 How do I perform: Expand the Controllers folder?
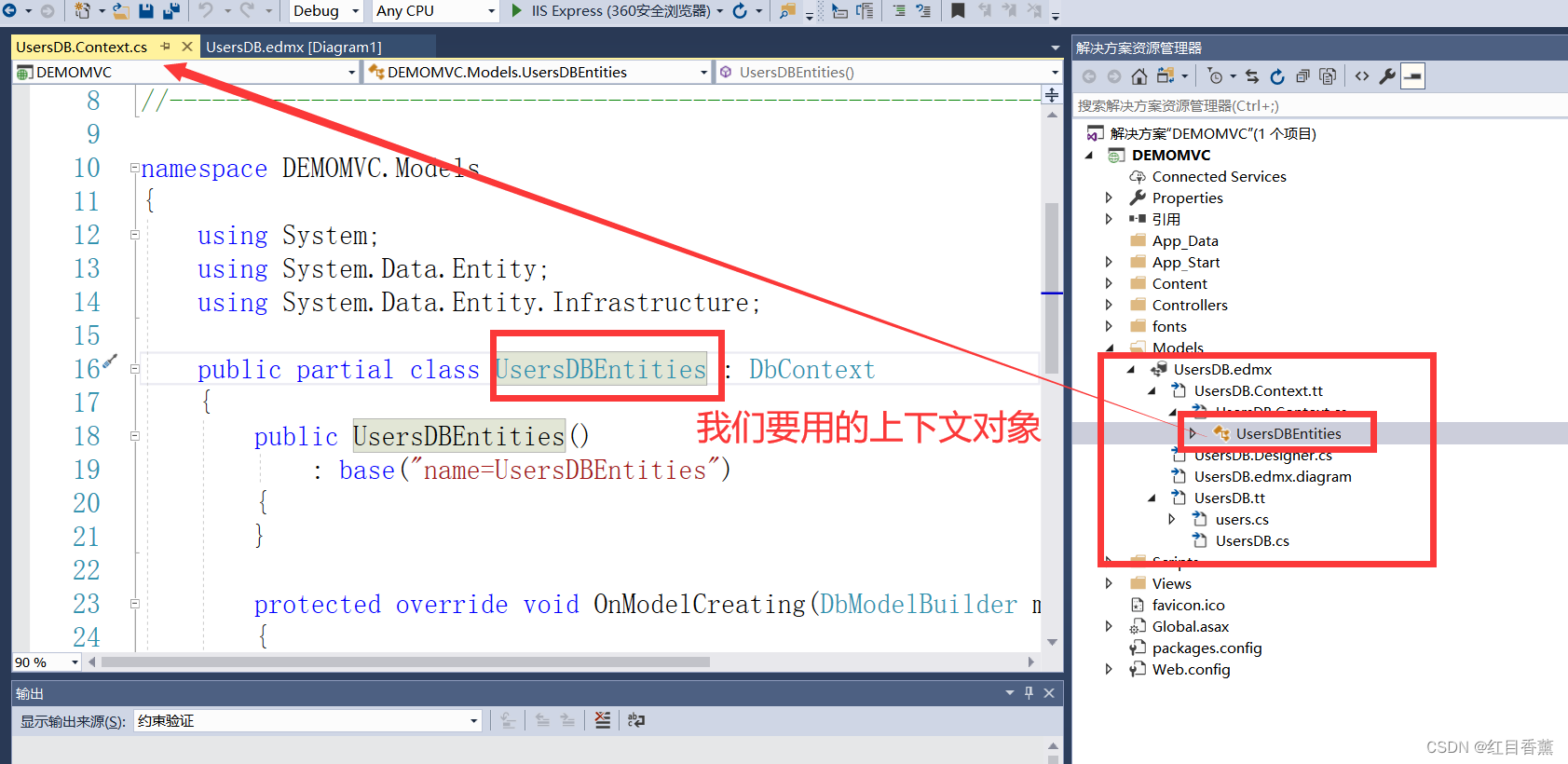1109,305
